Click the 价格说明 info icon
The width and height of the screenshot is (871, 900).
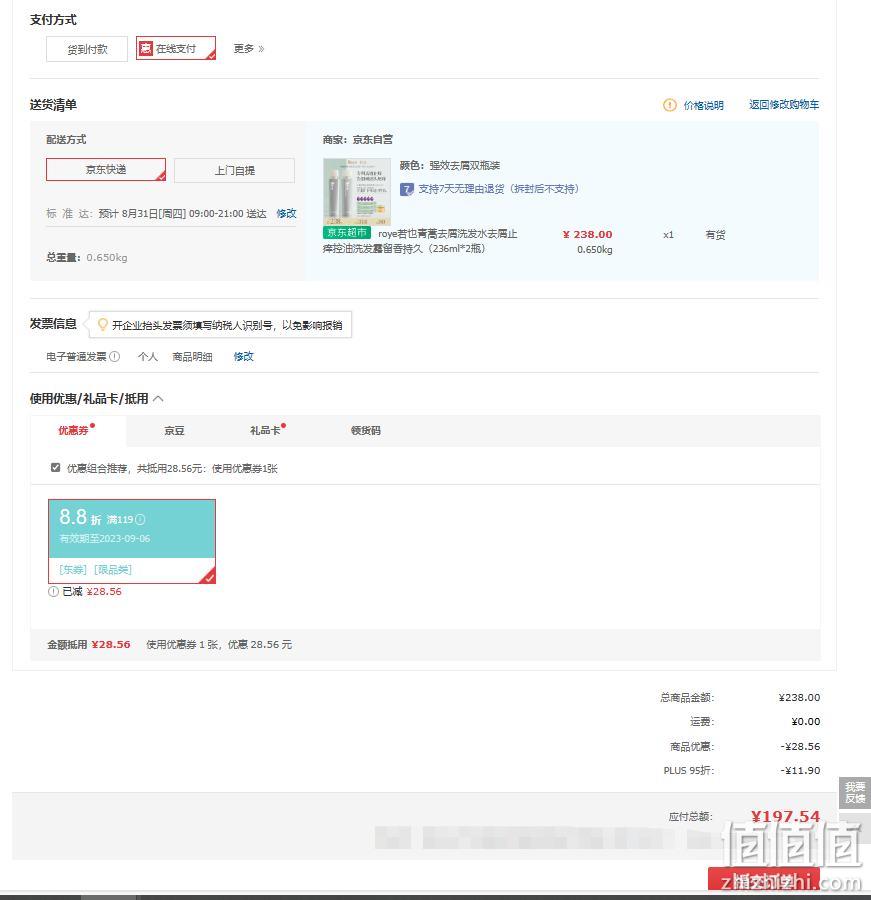pyautogui.click(x=669, y=105)
